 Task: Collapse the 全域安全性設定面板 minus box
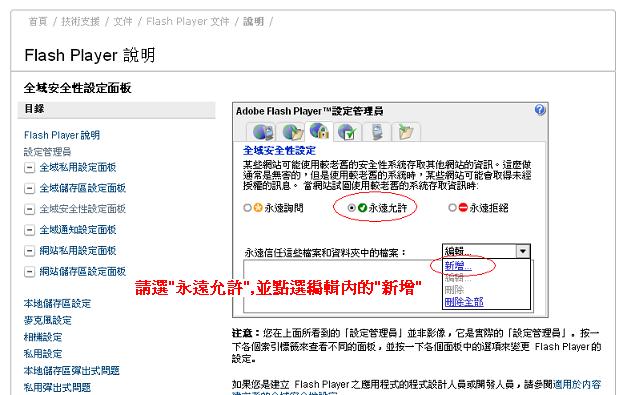[29, 209]
